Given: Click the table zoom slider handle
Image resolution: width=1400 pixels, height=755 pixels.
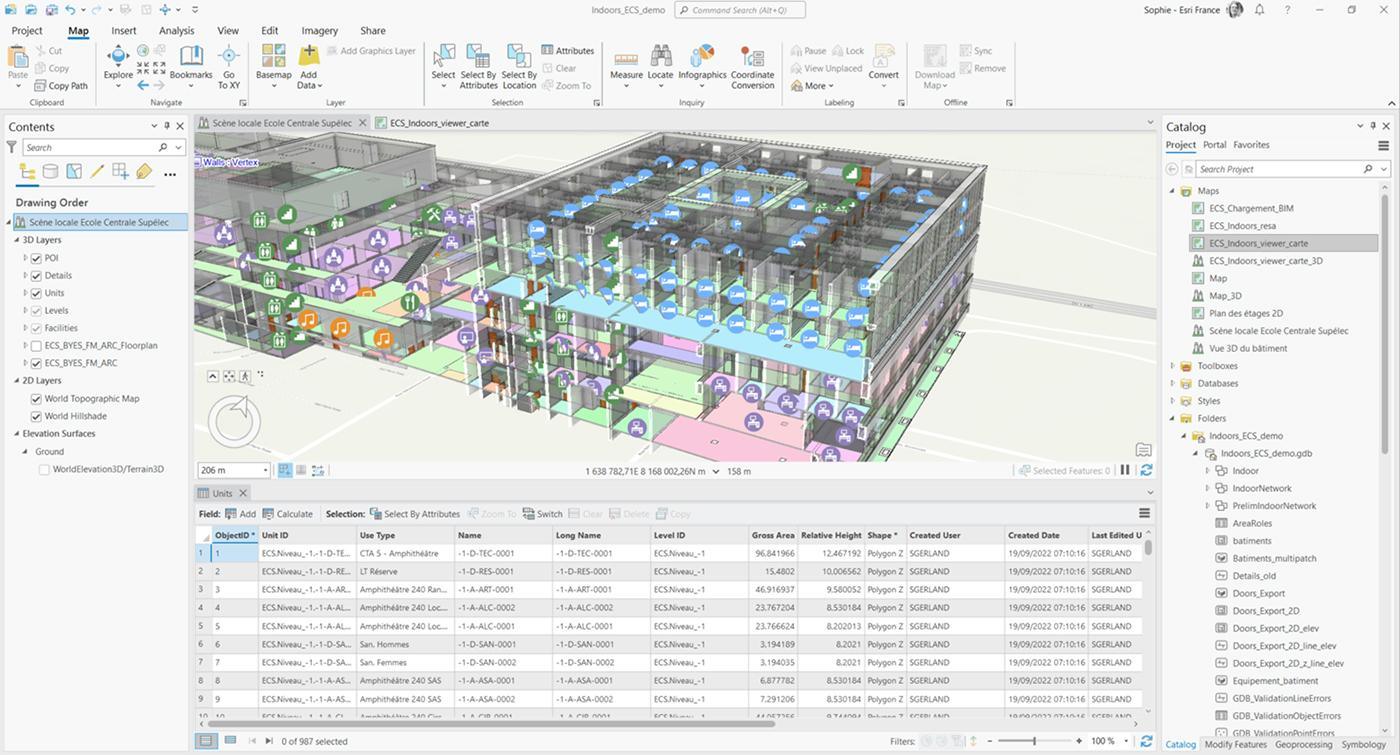Looking at the screenshot, I should pyautogui.click(x=1034, y=741).
